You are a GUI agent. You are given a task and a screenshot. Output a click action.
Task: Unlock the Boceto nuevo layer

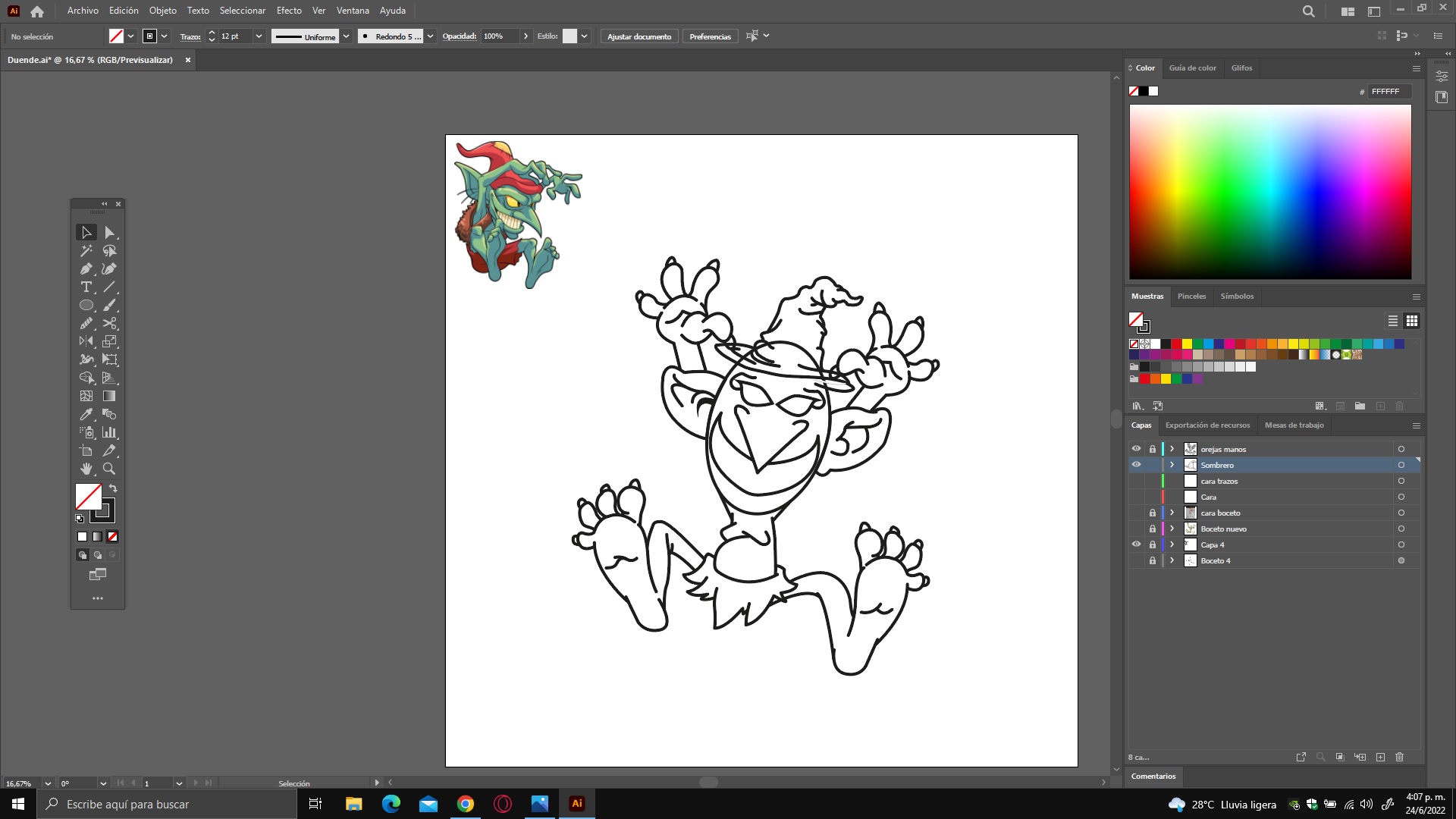coord(1153,529)
